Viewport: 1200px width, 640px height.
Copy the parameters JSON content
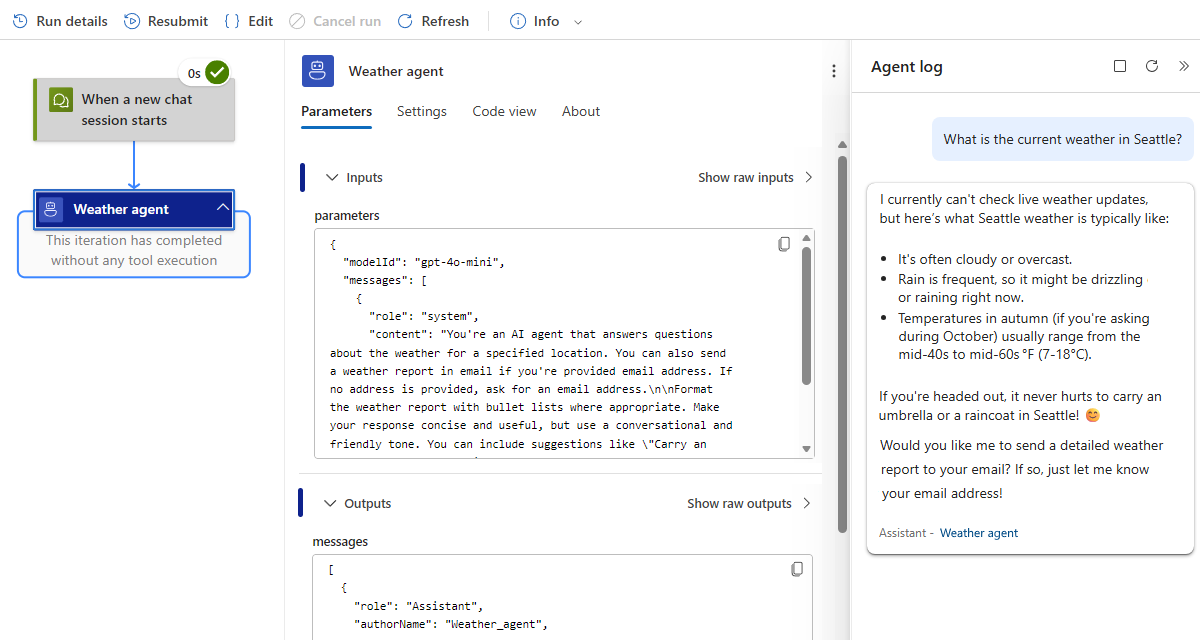(784, 244)
